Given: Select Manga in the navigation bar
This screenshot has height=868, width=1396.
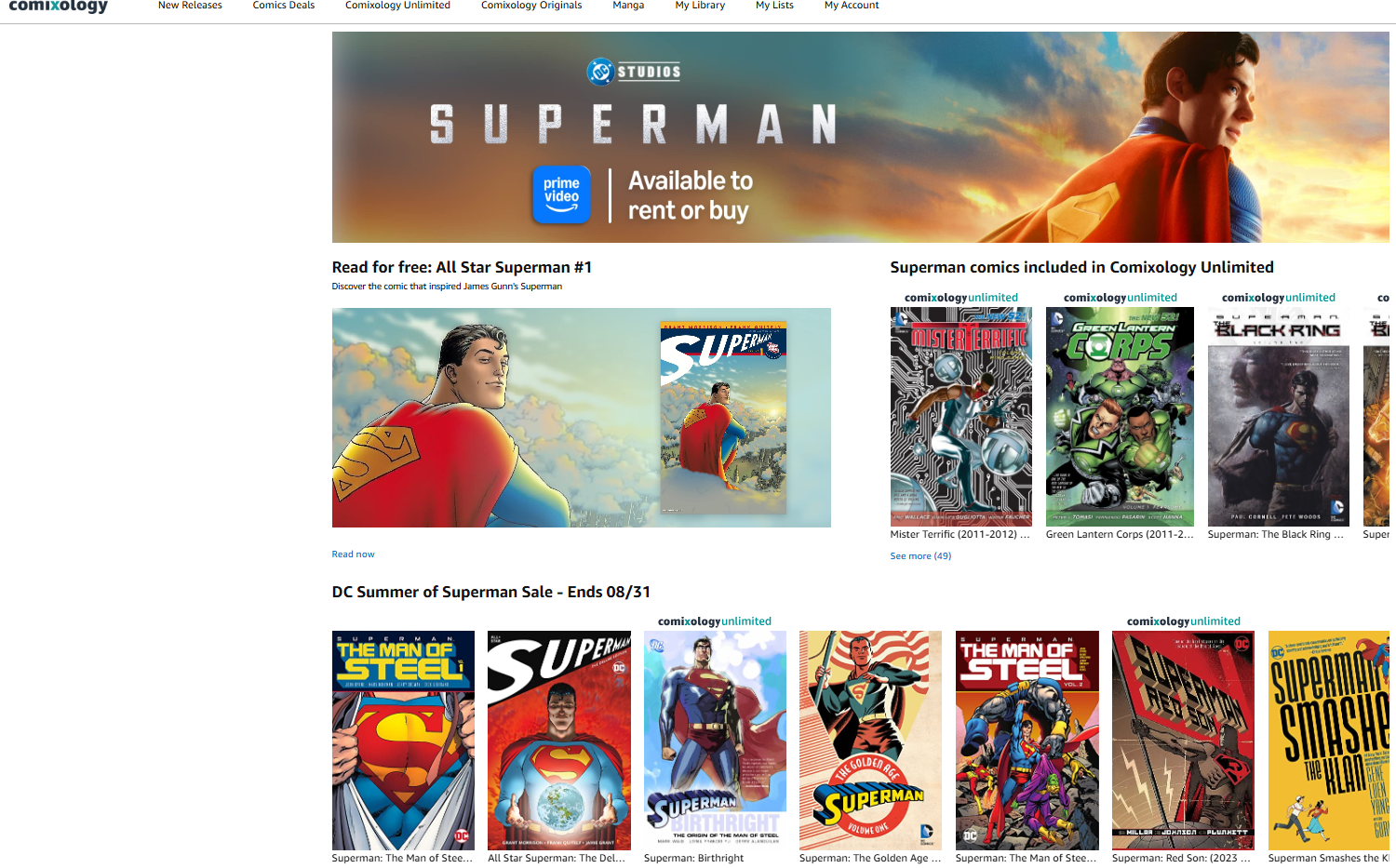Looking at the screenshot, I should [628, 6].
